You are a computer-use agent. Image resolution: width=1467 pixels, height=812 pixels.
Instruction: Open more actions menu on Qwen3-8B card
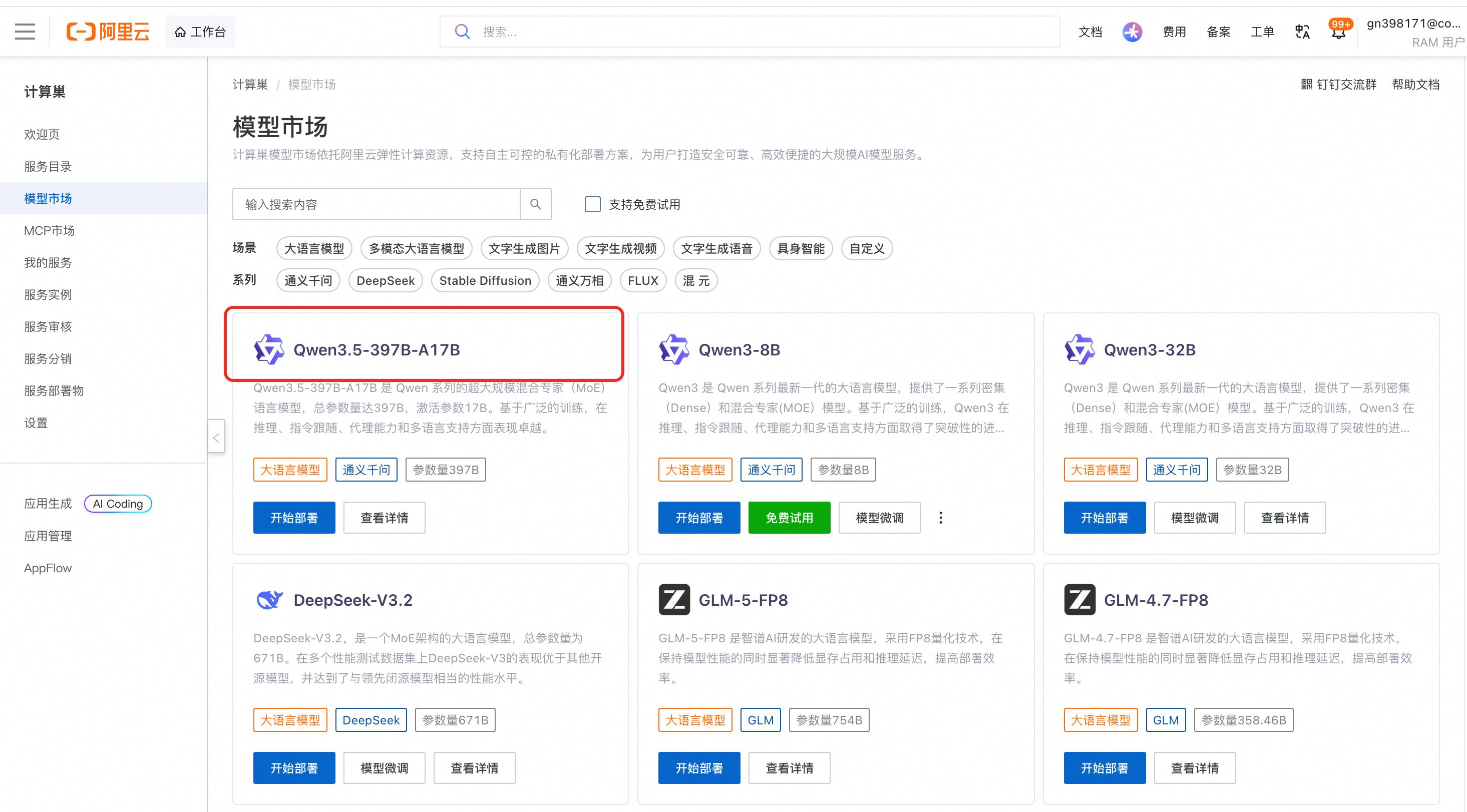pyautogui.click(x=940, y=518)
